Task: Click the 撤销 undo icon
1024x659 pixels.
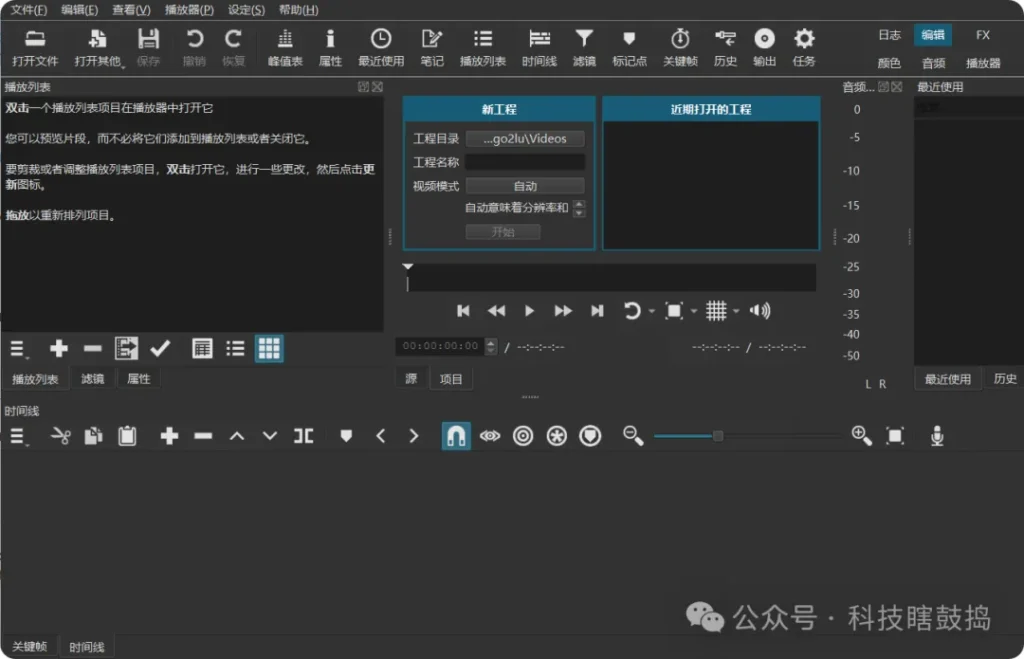Action: 194,48
